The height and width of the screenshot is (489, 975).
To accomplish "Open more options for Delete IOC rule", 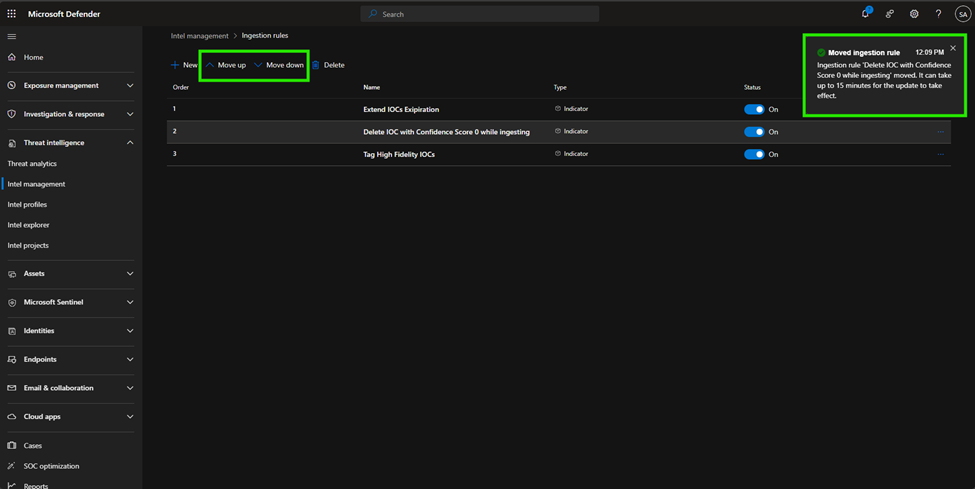I will point(940,132).
